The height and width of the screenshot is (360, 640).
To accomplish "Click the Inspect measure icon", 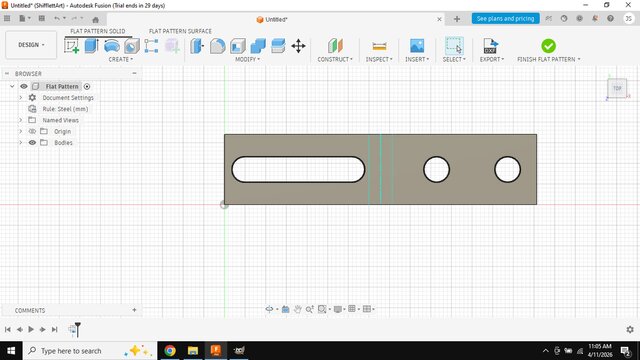I will tap(379, 46).
